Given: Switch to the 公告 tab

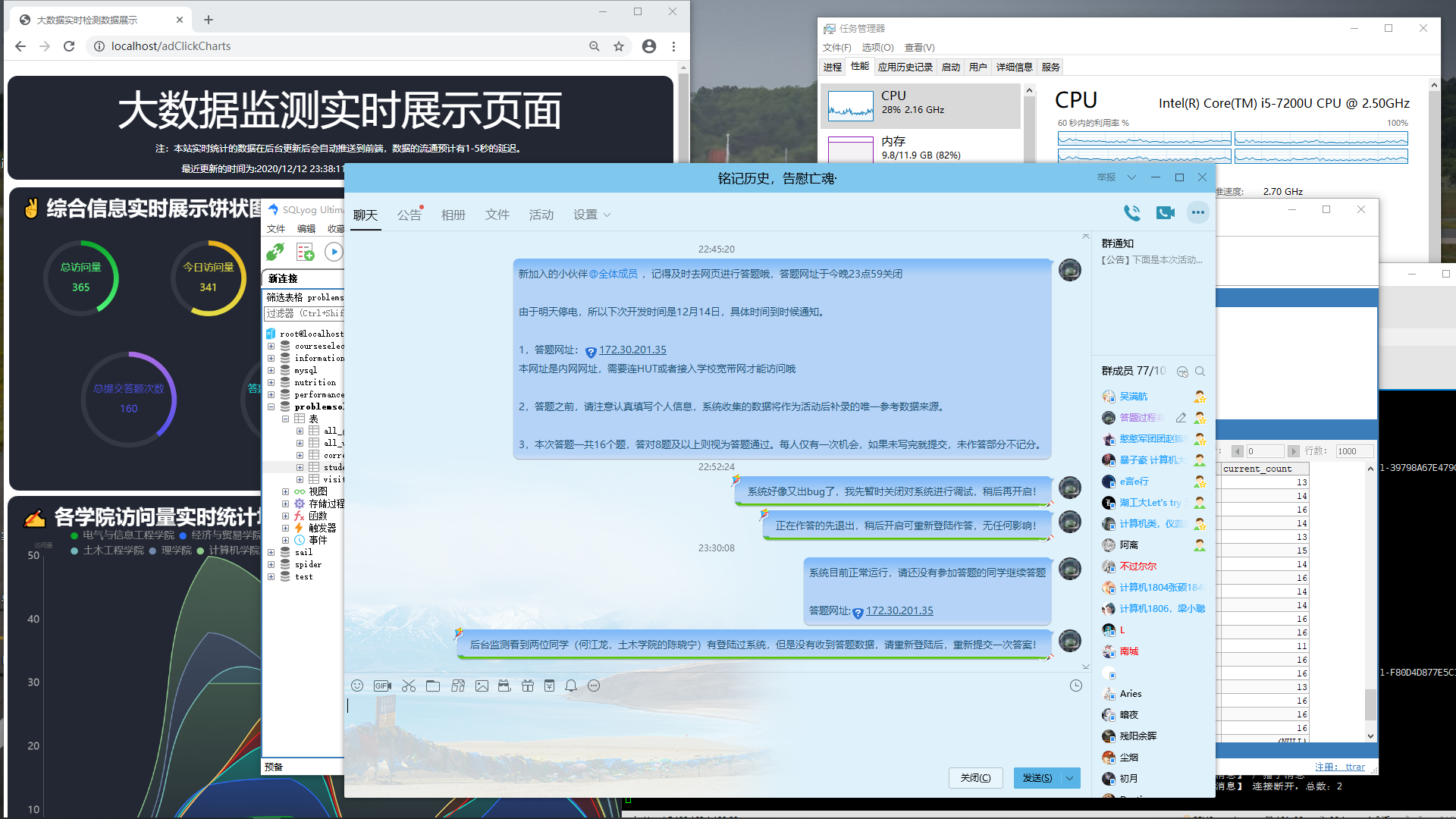Looking at the screenshot, I should 409,215.
